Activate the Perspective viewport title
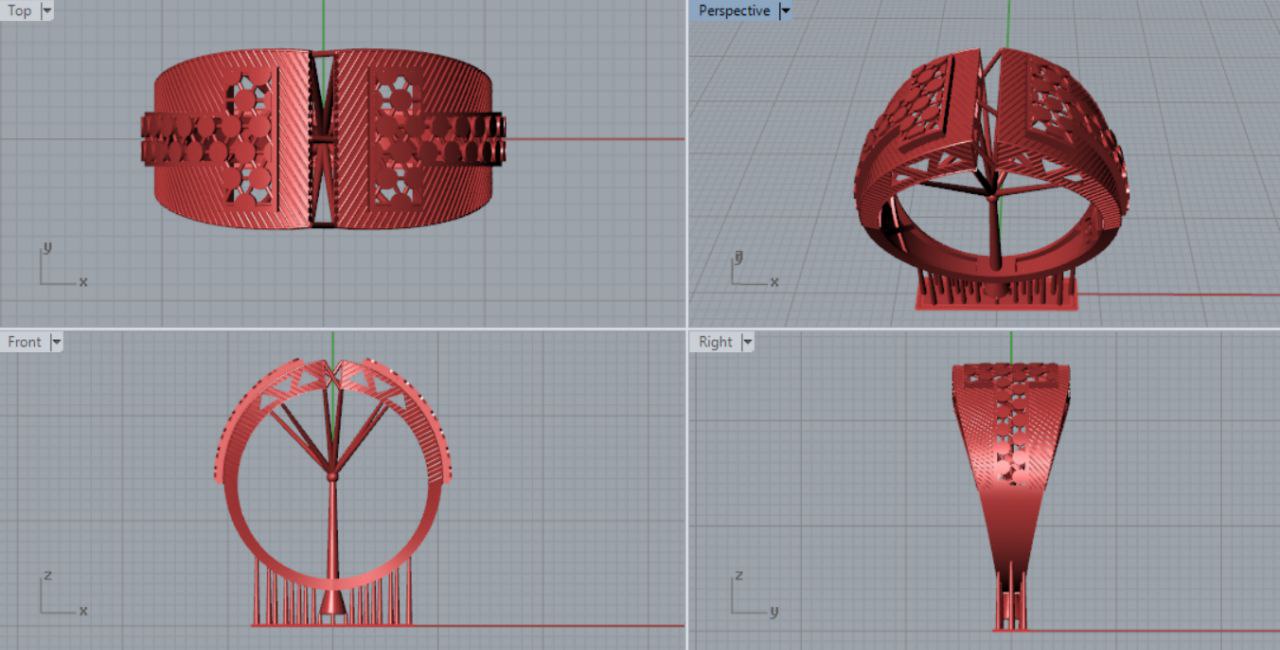This screenshot has height=650, width=1280. click(x=733, y=11)
